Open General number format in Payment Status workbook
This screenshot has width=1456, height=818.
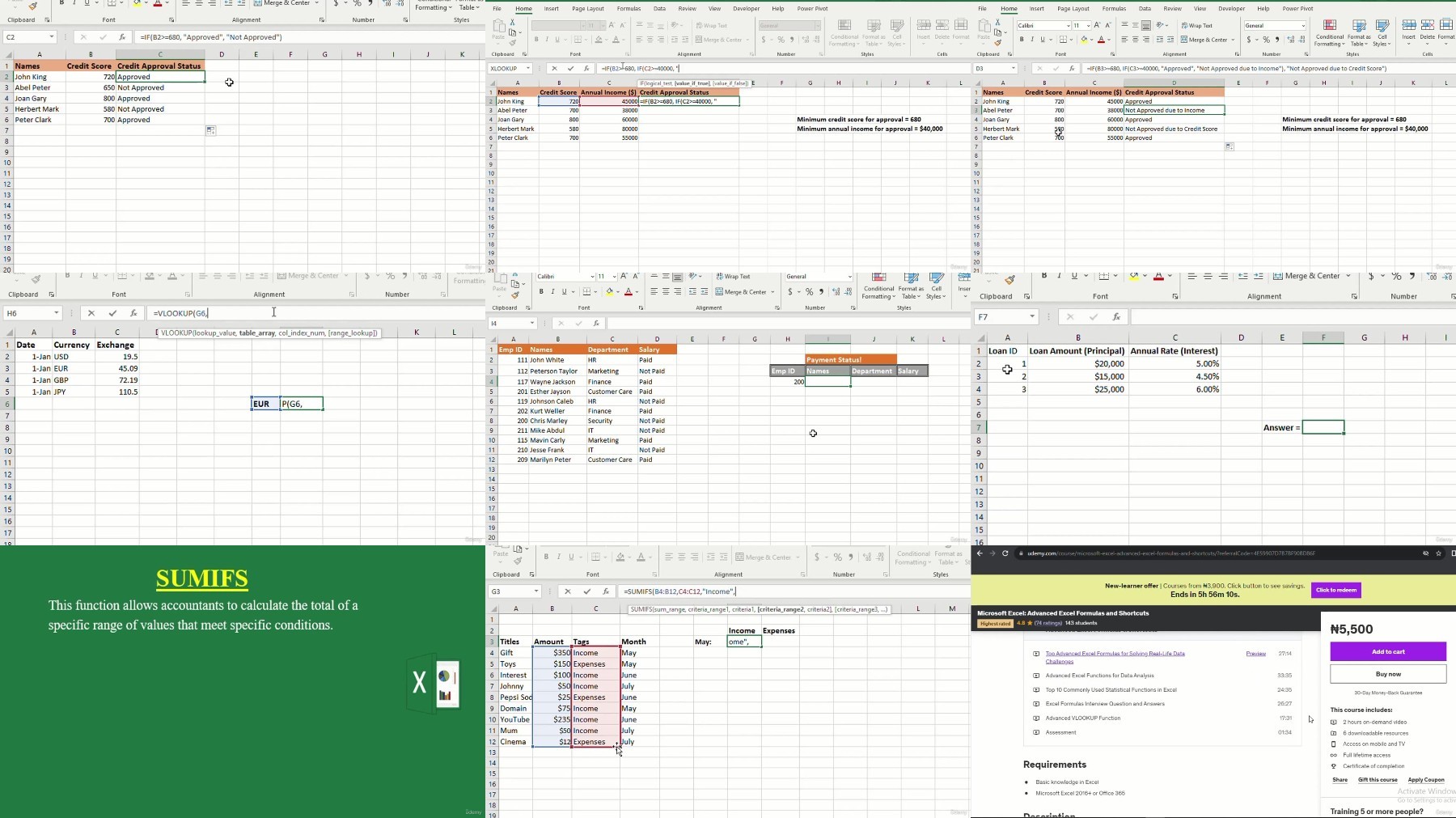click(x=849, y=277)
